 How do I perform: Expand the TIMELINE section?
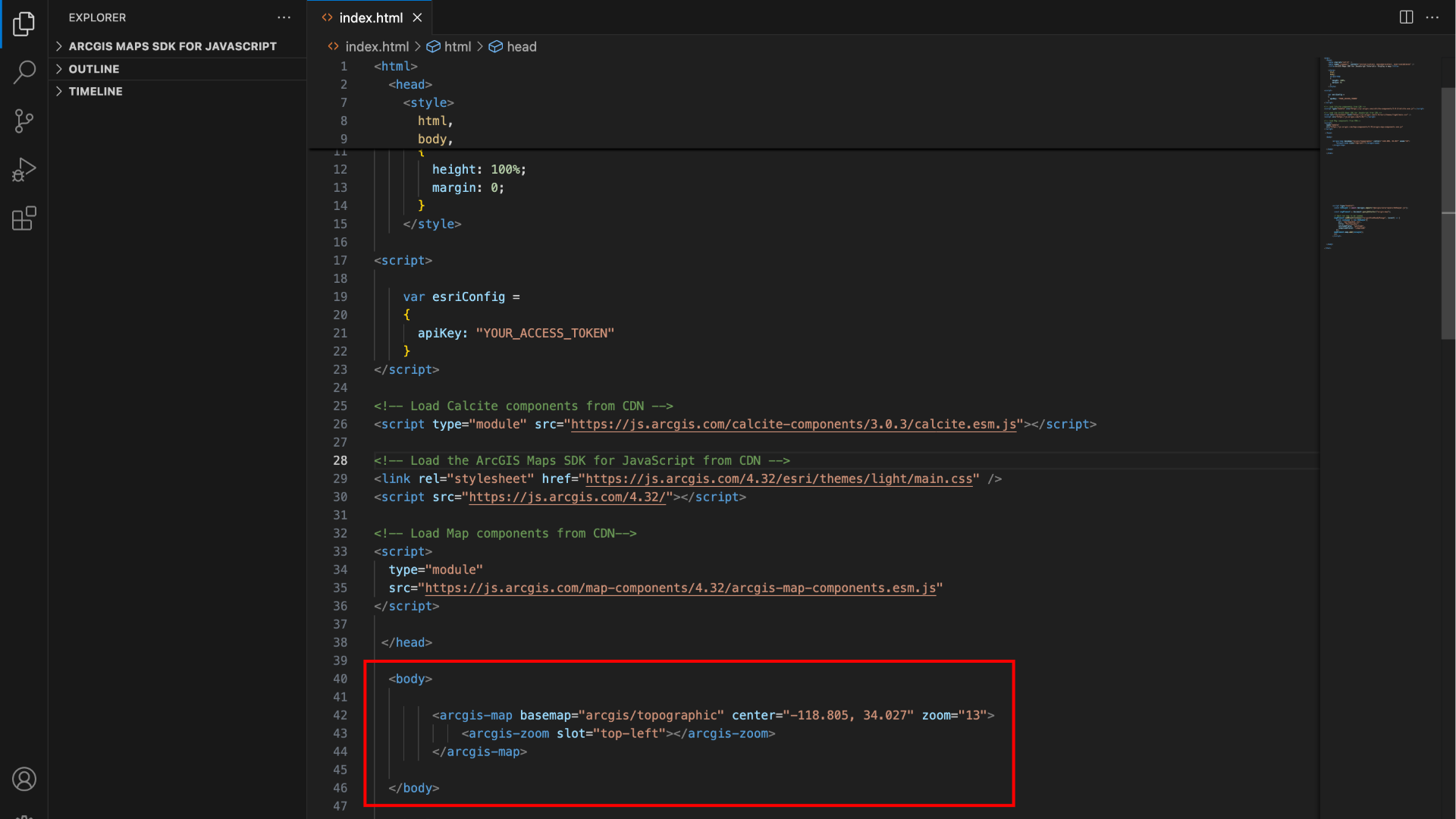pyautogui.click(x=96, y=91)
